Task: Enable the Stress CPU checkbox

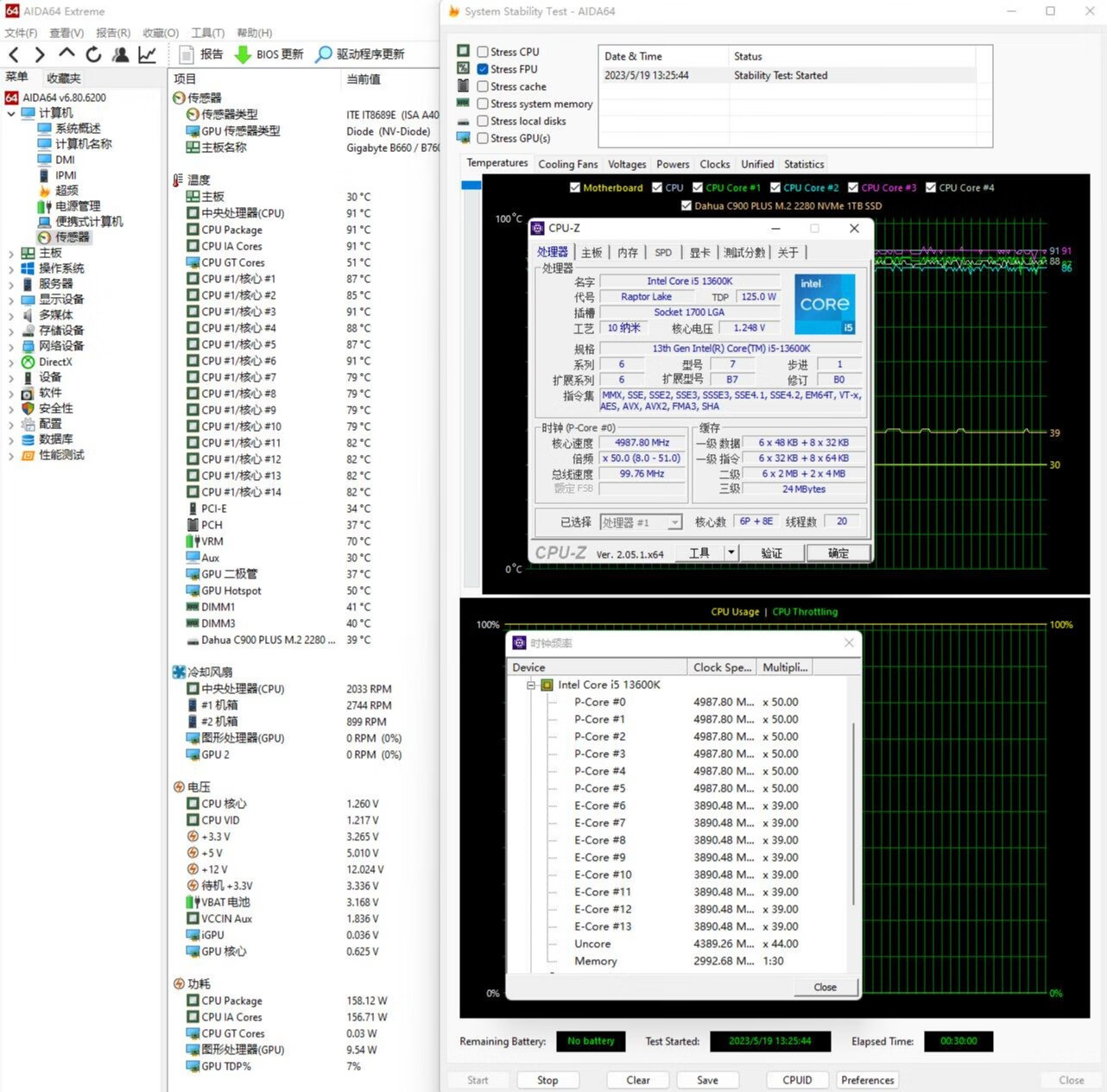Action: point(483,52)
